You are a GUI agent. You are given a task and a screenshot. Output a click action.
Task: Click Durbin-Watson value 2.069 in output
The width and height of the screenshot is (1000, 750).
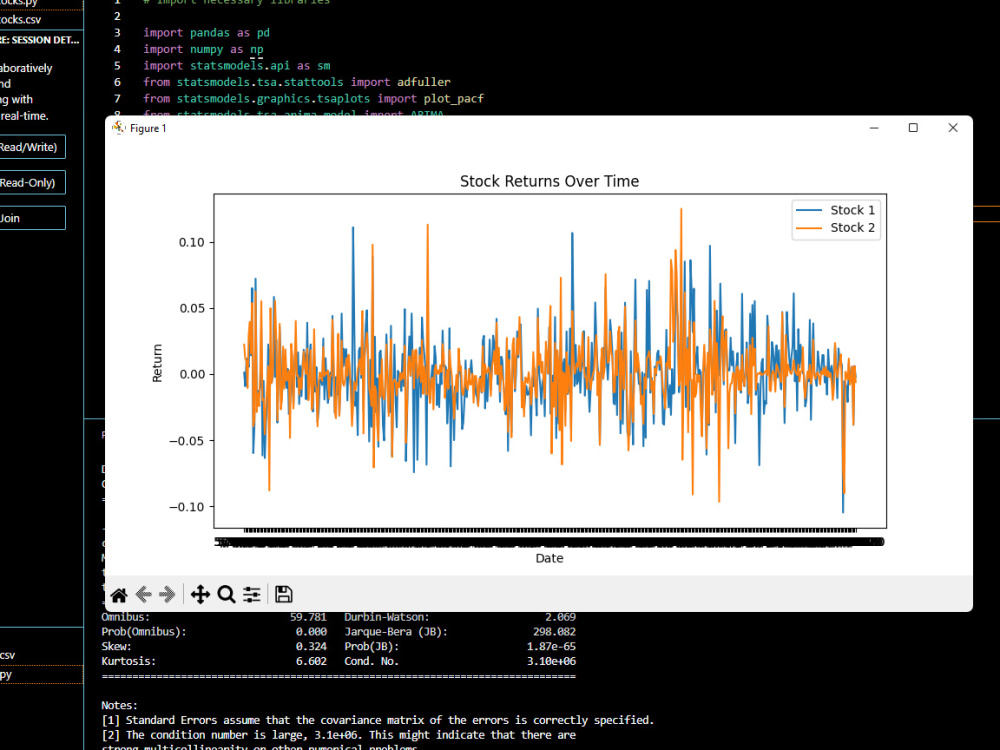click(560, 617)
